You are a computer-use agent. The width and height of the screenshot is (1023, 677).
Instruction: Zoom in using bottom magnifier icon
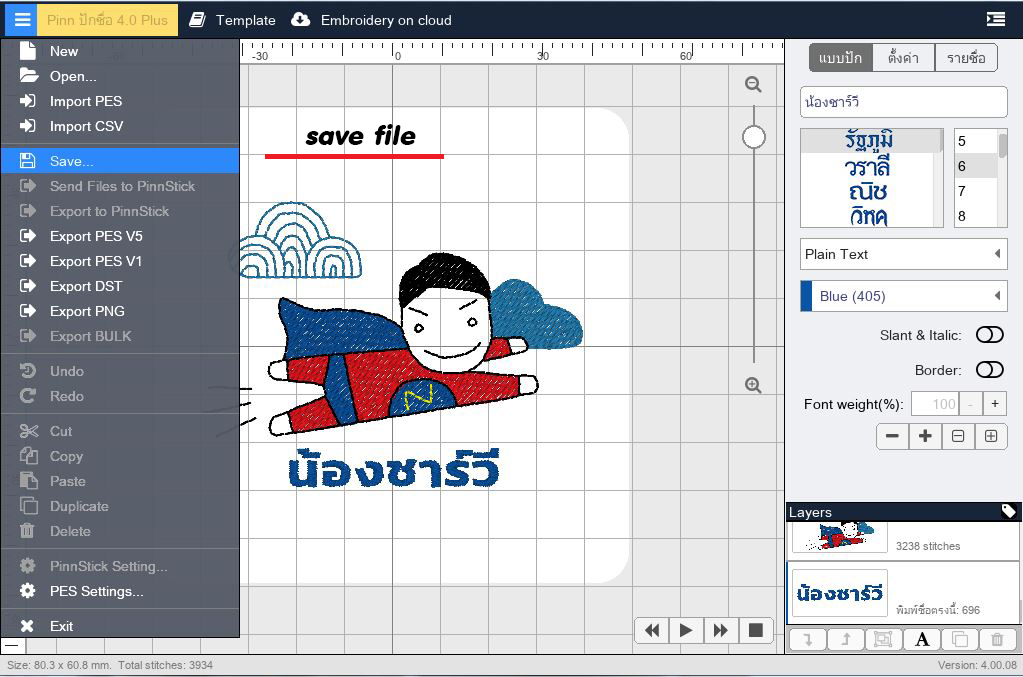[x=754, y=385]
